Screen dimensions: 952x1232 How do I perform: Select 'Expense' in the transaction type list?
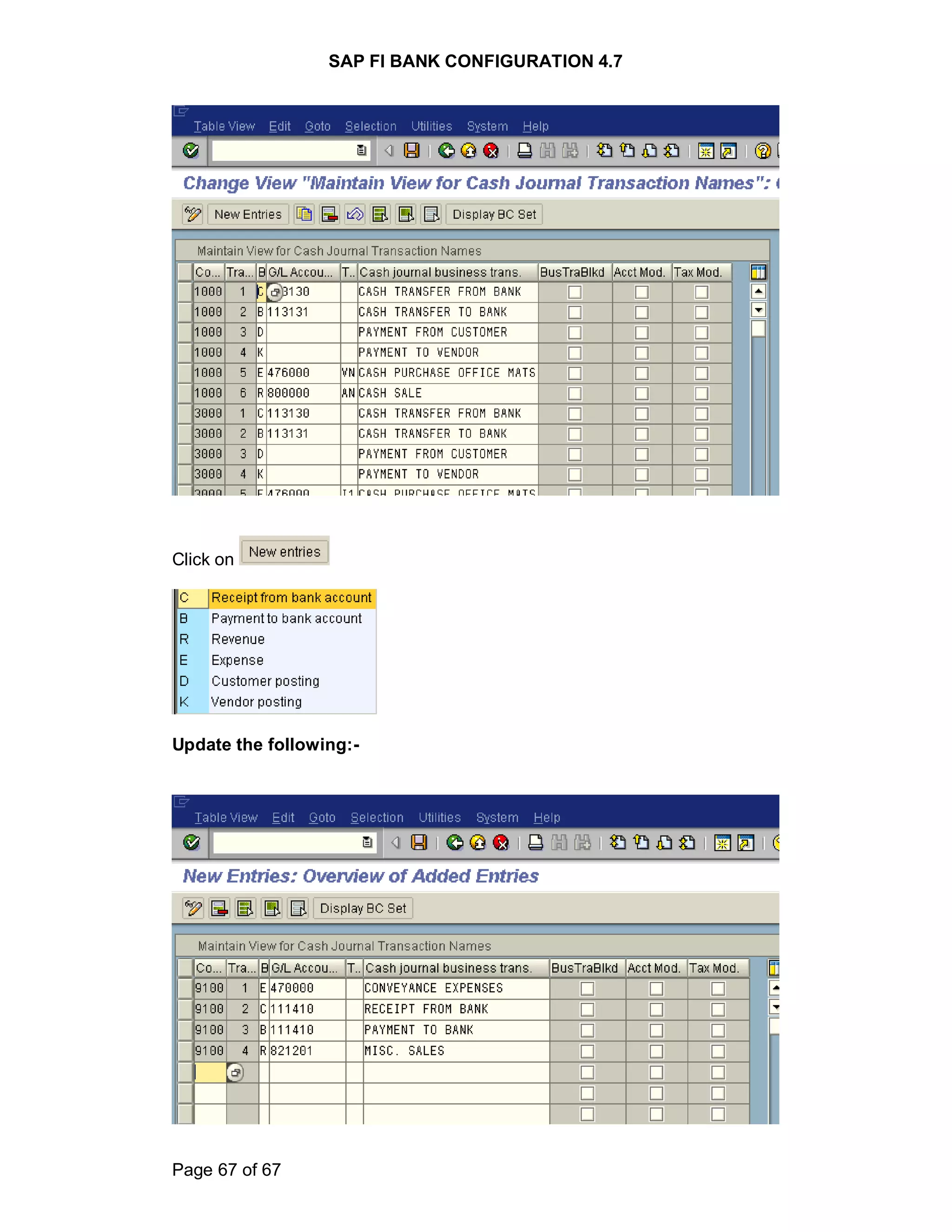coord(238,660)
